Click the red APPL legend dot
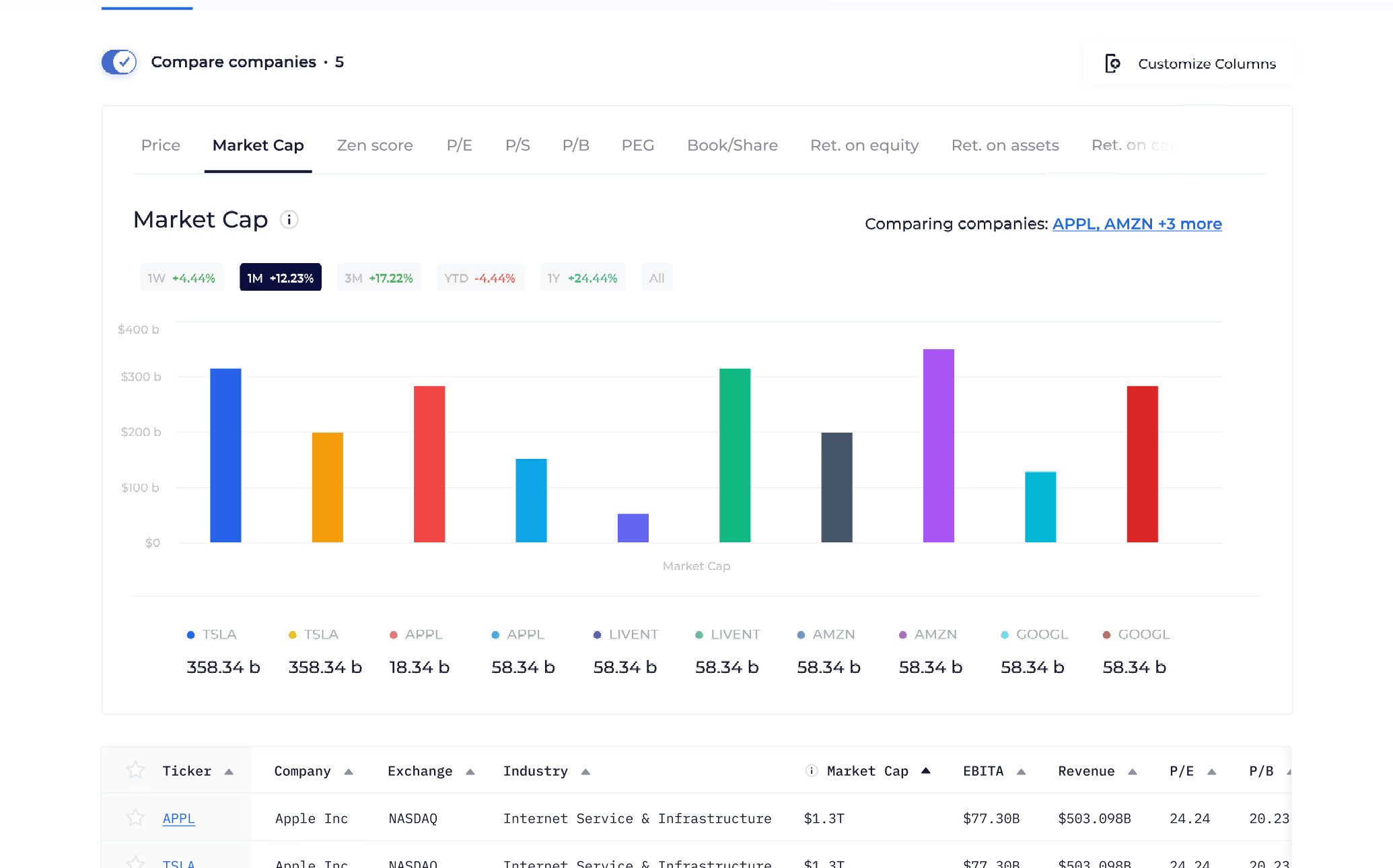Viewport: 1393px width, 868px height. [x=394, y=635]
